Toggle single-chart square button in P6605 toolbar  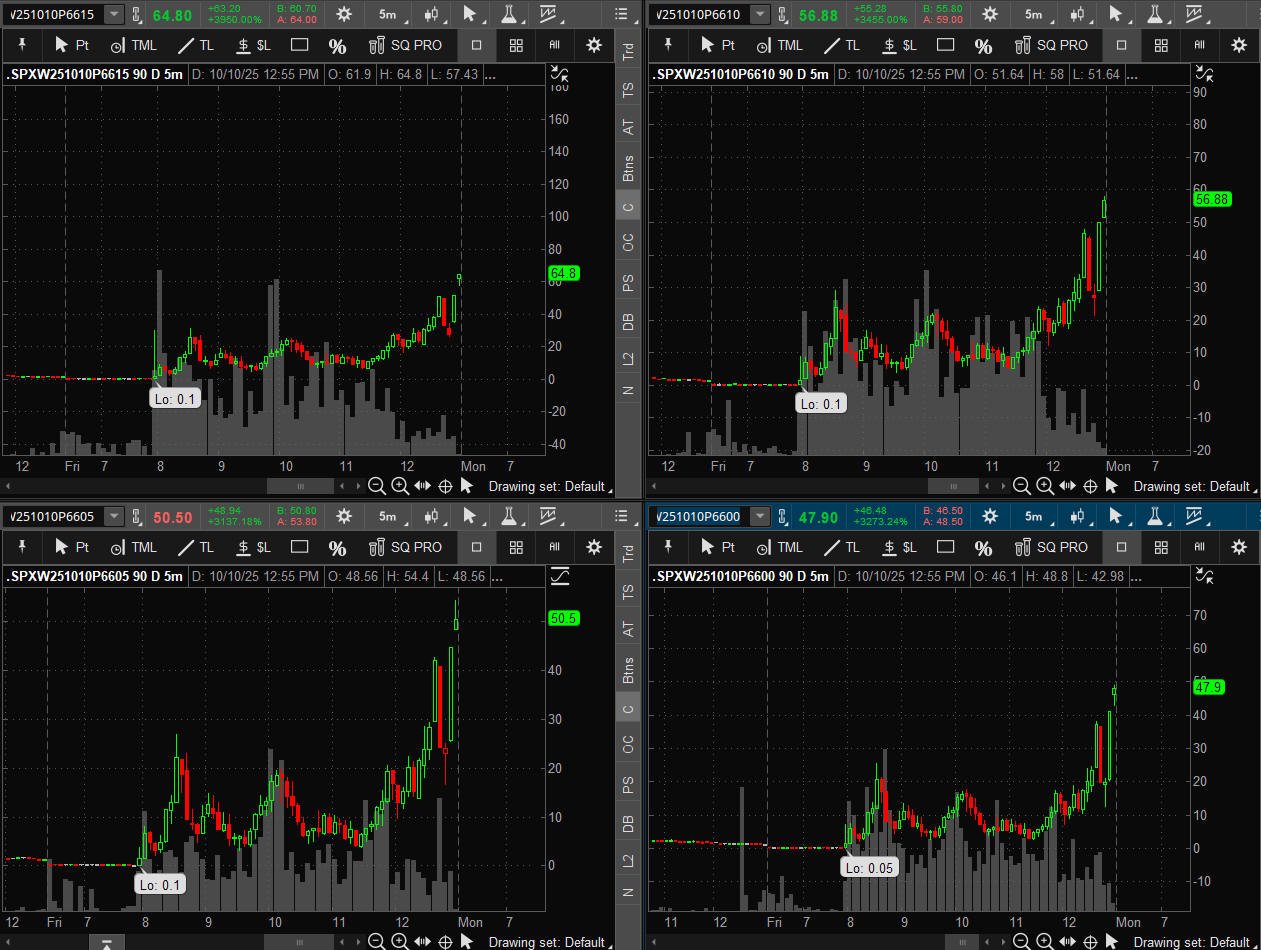pos(476,548)
